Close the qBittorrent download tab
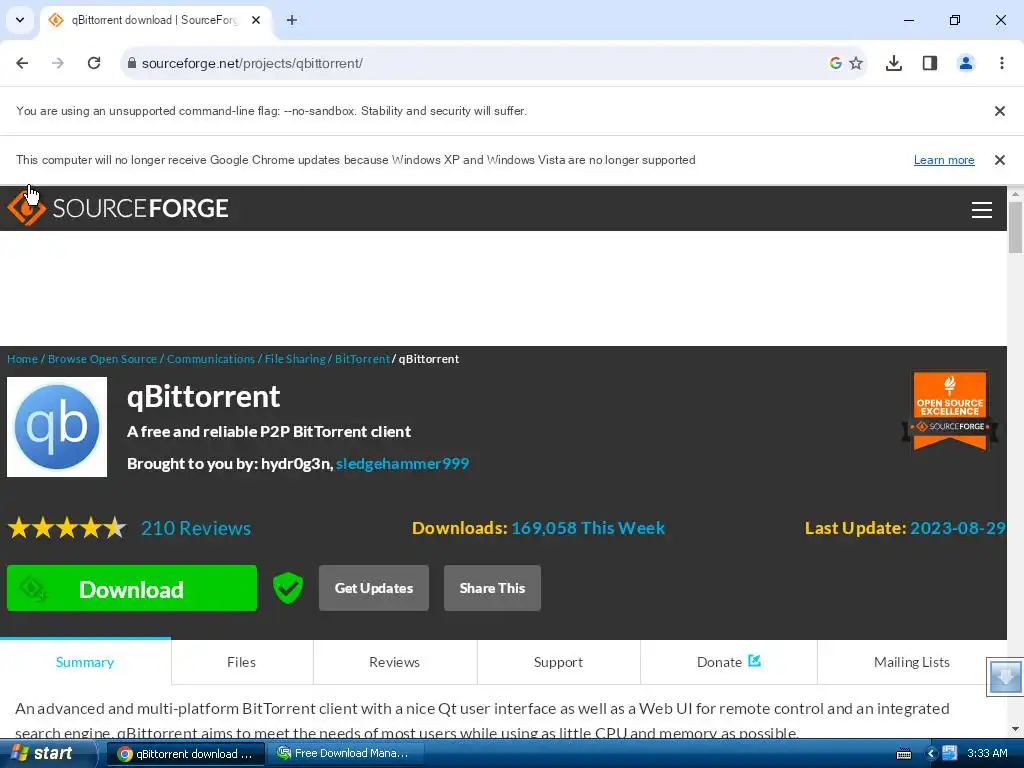This screenshot has height=768, width=1024. [x=256, y=20]
